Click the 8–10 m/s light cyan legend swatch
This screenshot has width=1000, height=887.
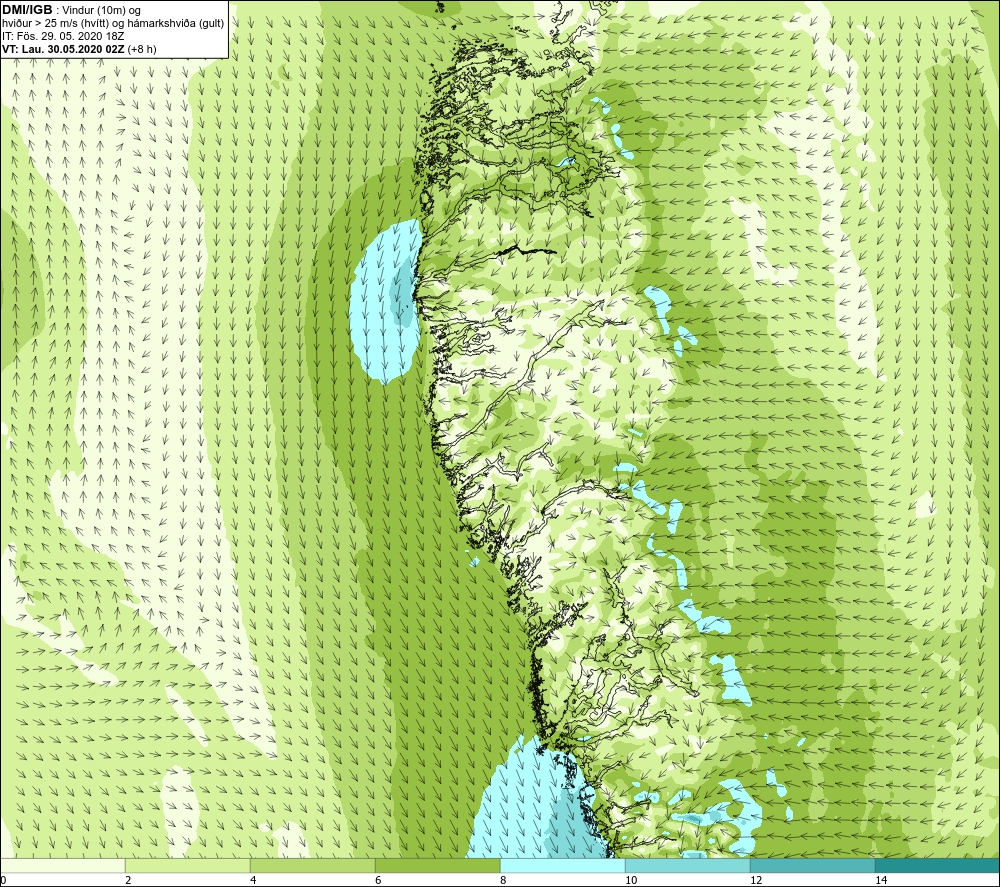pyautogui.click(x=562, y=866)
